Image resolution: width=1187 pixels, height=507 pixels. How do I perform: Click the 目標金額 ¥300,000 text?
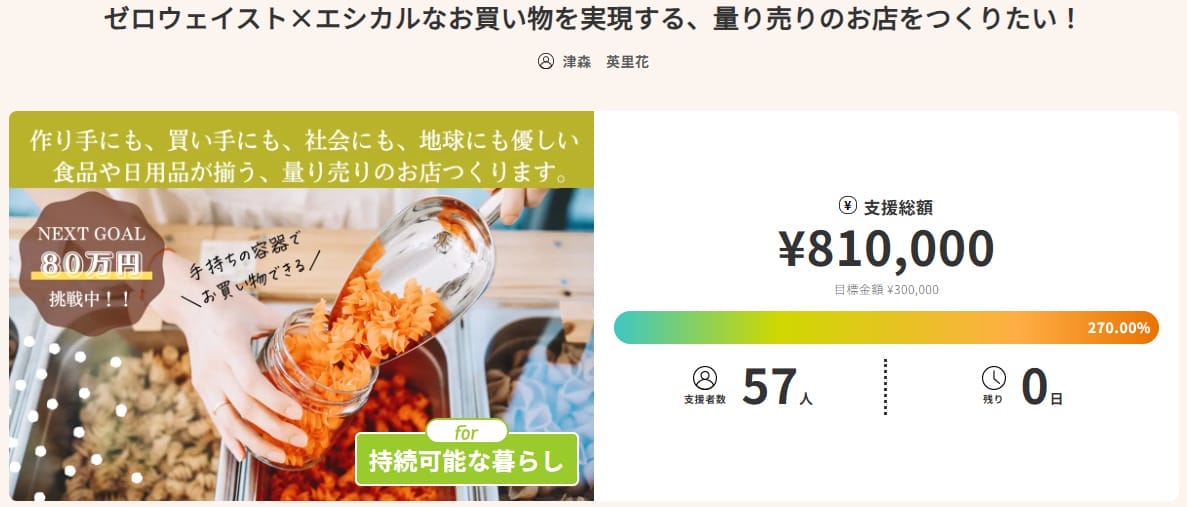tap(886, 290)
